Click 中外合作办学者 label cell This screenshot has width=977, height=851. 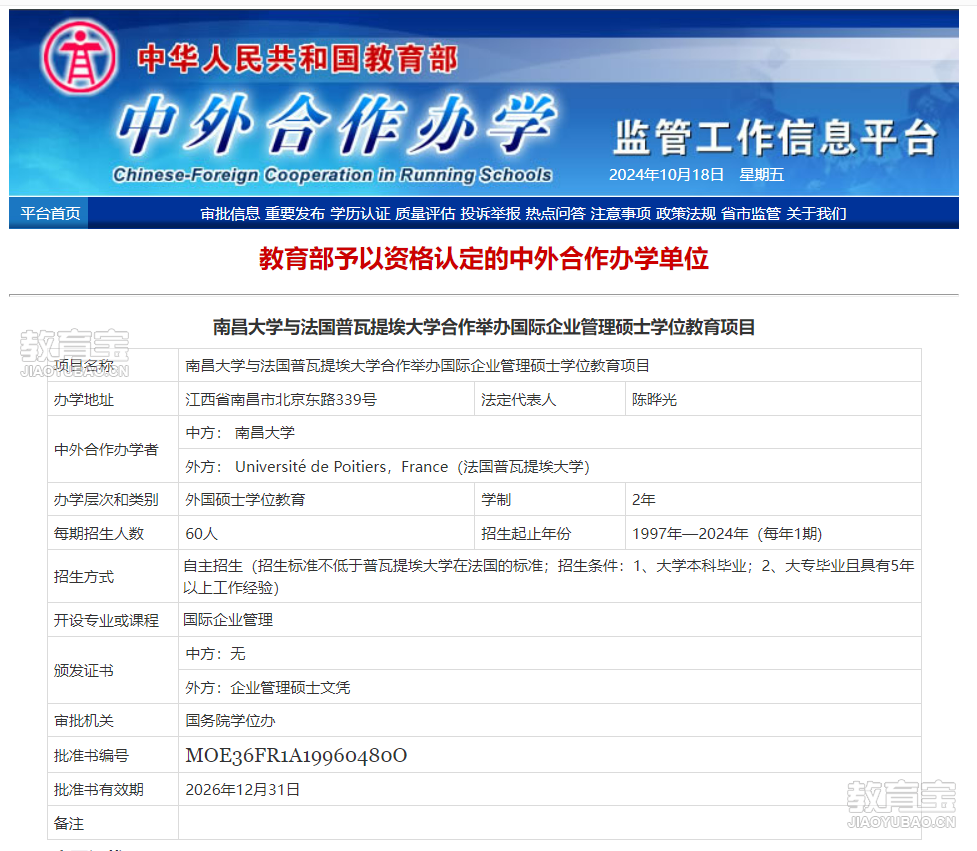pyautogui.click(x=113, y=449)
